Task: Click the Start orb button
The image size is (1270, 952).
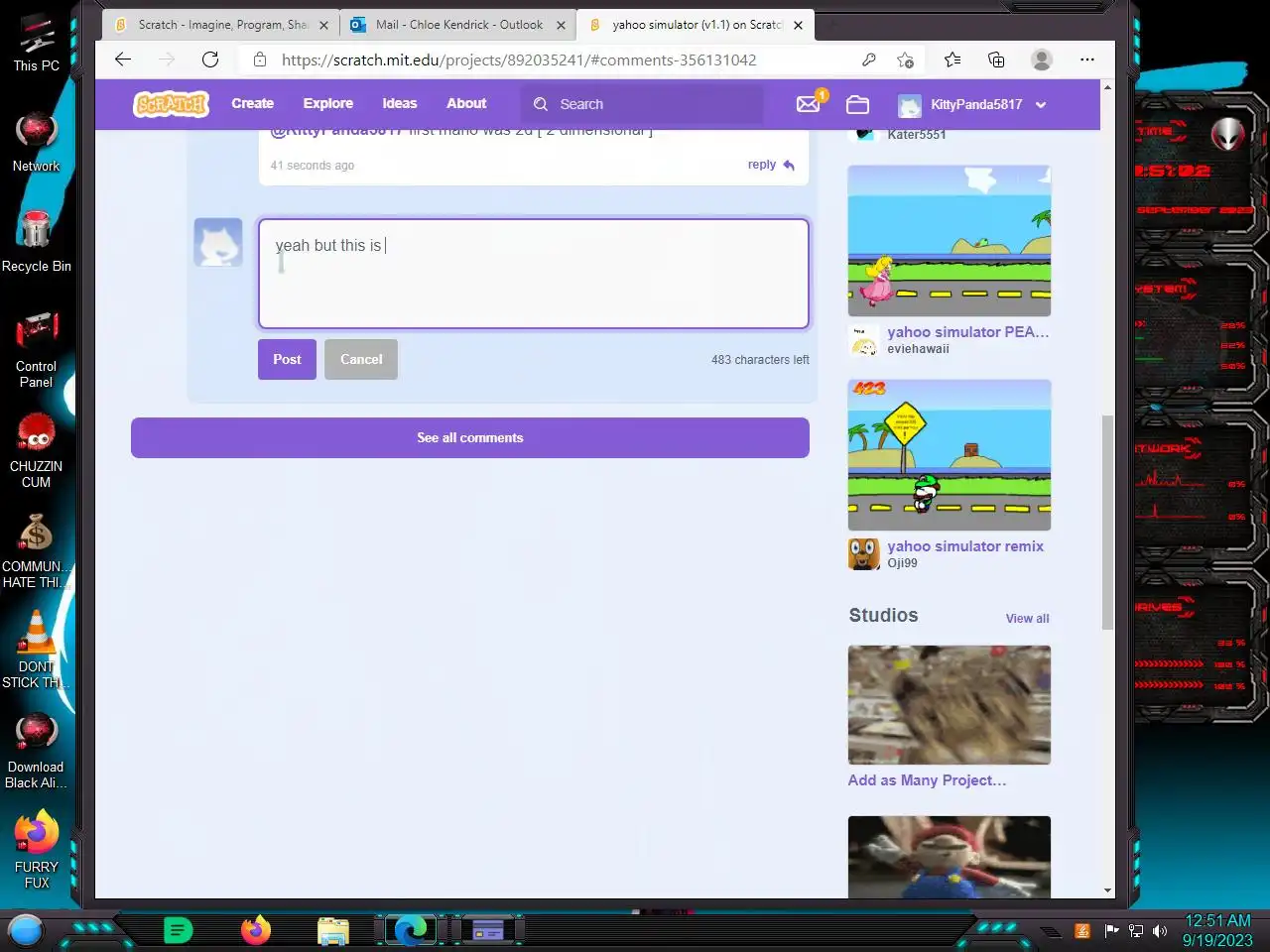Action: coord(26,930)
